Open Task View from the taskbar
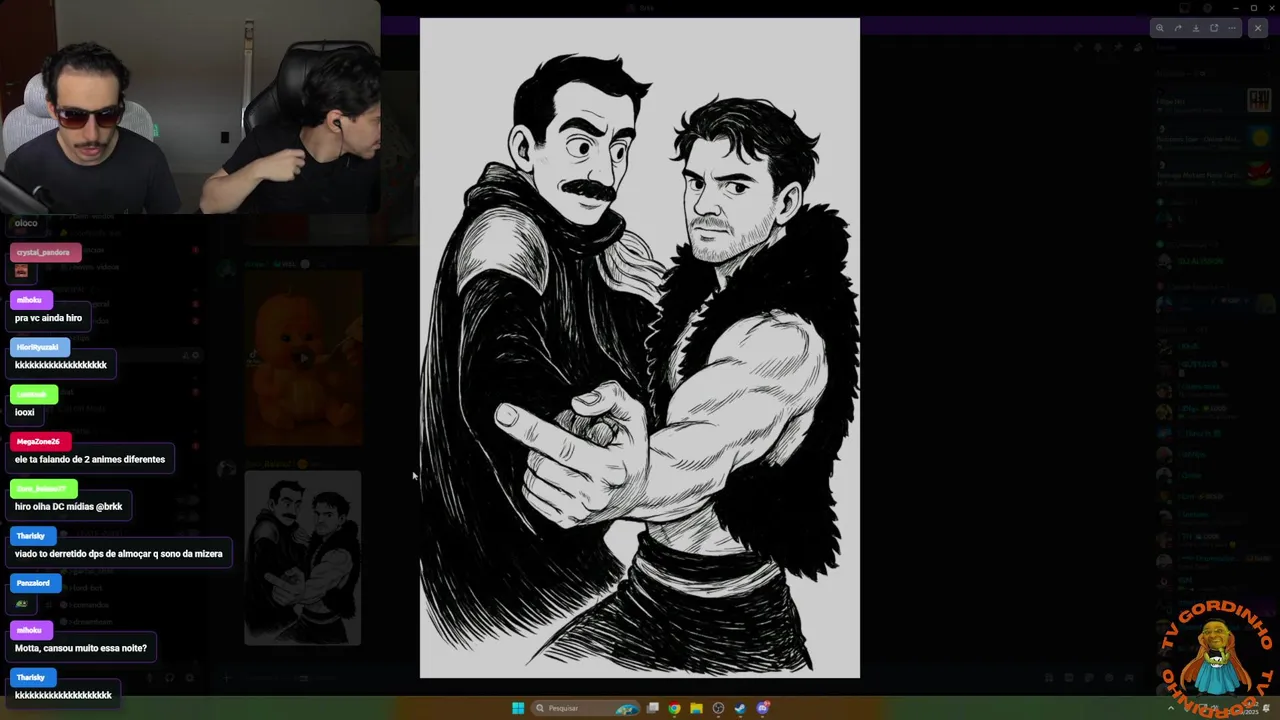This screenshot has height=720, width=1280. [653, 708]
